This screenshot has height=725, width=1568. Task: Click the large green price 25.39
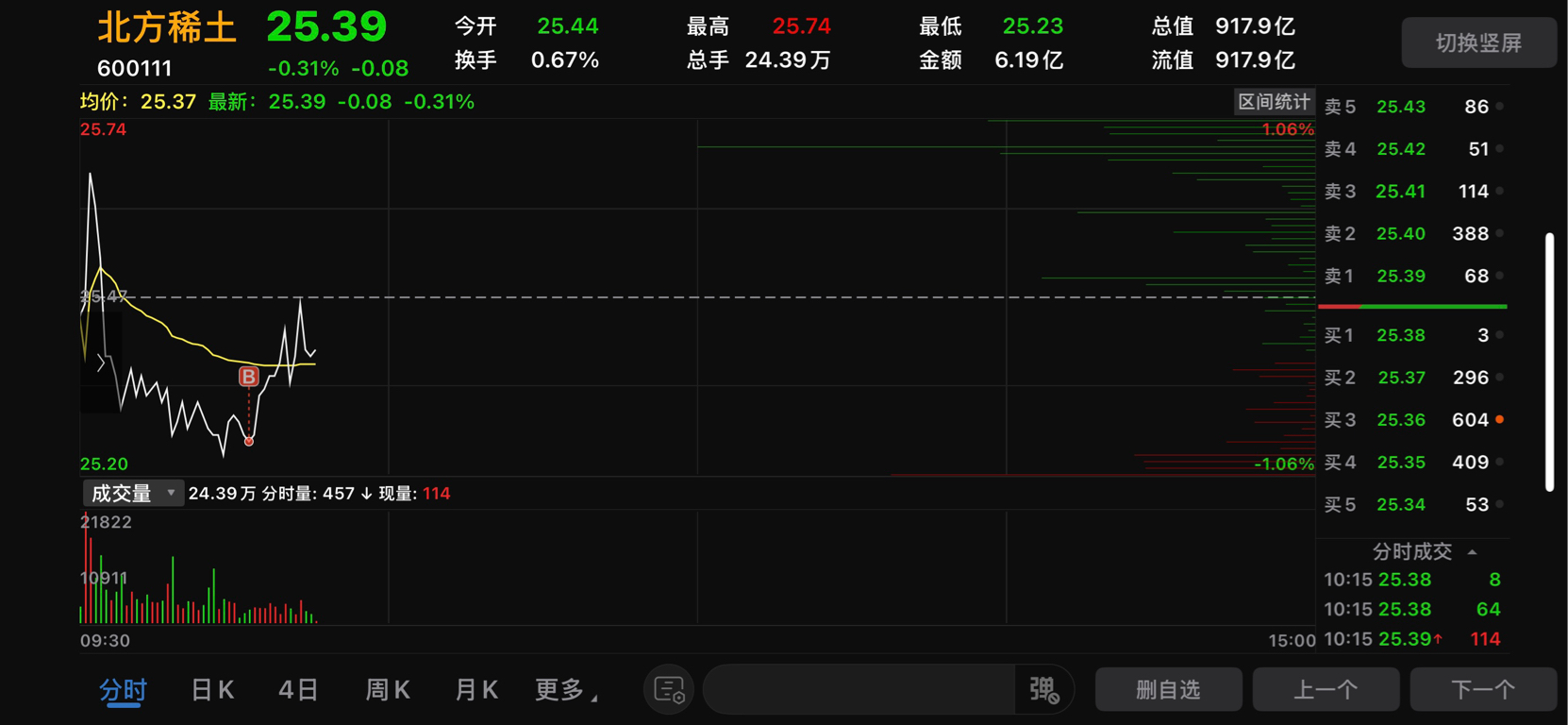326,27
